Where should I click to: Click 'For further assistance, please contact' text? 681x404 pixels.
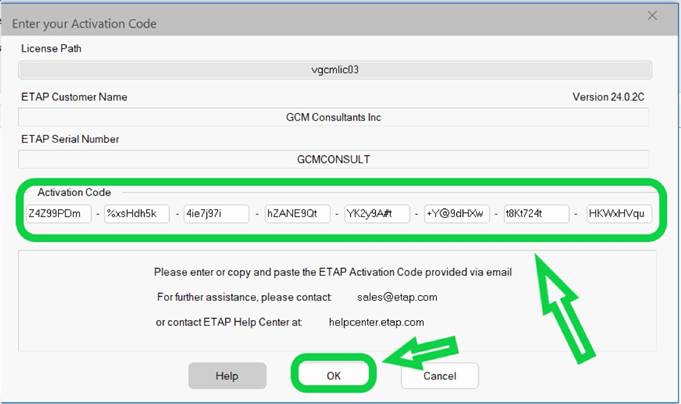click(x=244, y=297)
